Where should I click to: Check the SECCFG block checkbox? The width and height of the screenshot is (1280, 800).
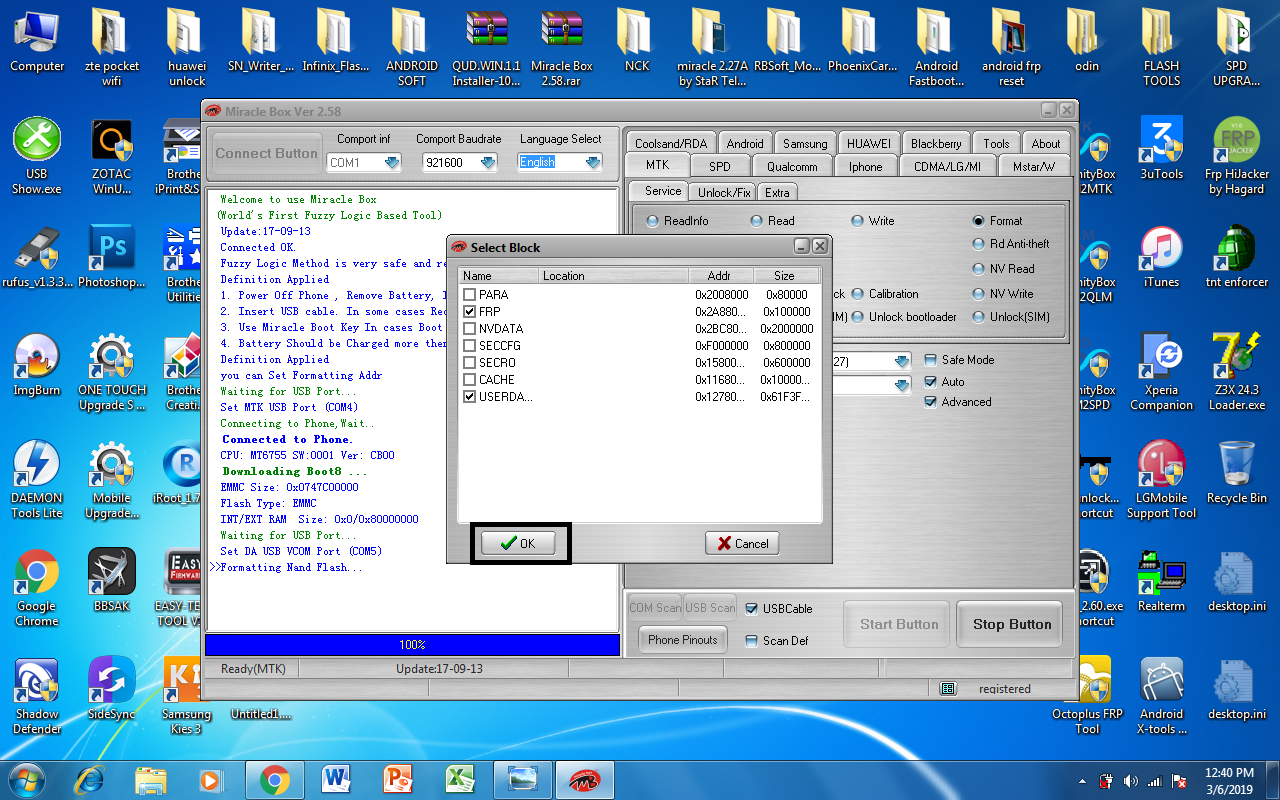click(x=470, y=346)
